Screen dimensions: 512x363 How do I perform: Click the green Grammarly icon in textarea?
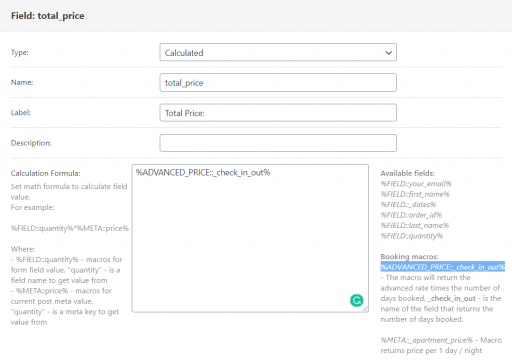[x=357, y=300]
